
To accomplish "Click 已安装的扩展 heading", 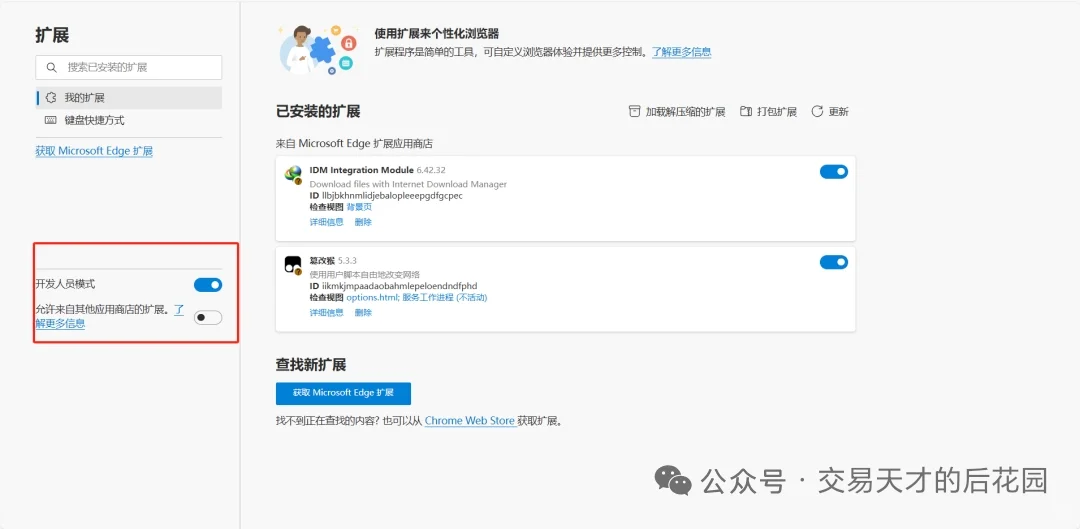I will [318, 112].
